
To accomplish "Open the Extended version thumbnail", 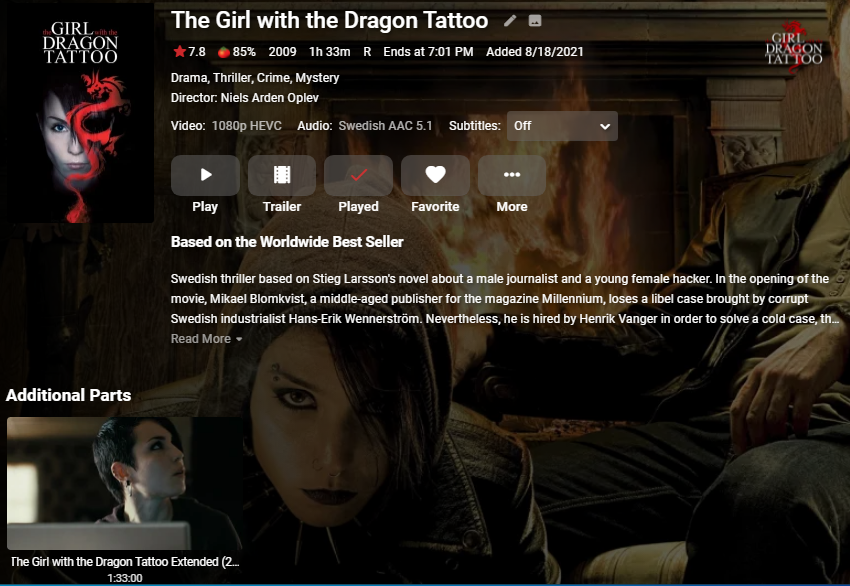I will click(x=125, y=484).
